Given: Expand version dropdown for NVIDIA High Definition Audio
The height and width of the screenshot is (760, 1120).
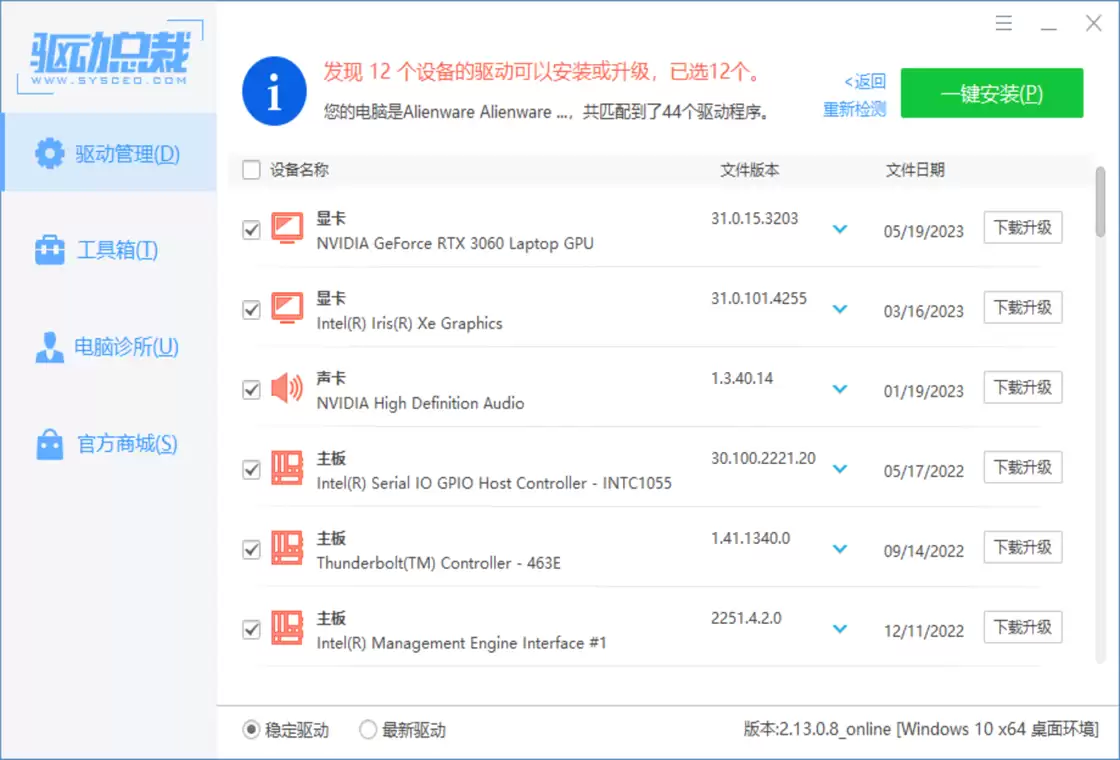Looking at the screenshot, I should (840, 389).
